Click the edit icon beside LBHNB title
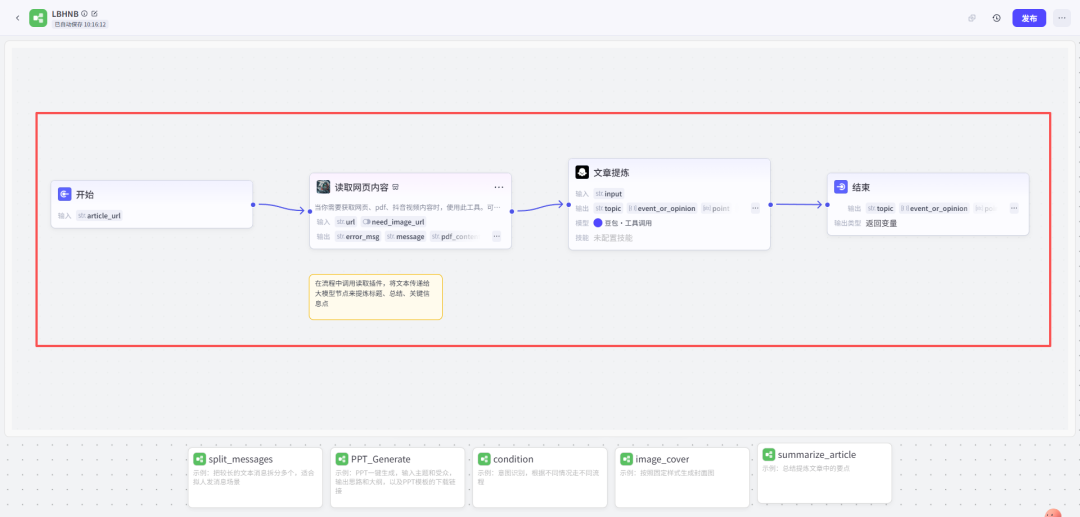Screen dimensions: 1080x517 [x=95, y=13]
